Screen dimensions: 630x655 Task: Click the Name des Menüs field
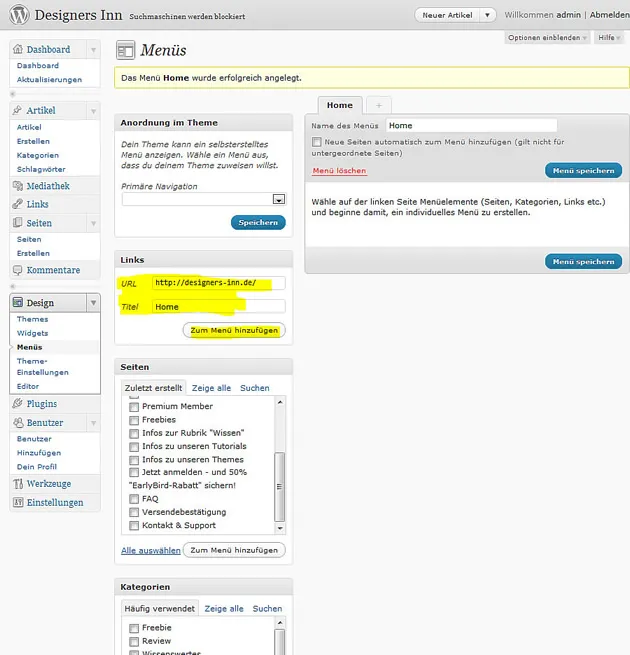click(x=471, y=125)
